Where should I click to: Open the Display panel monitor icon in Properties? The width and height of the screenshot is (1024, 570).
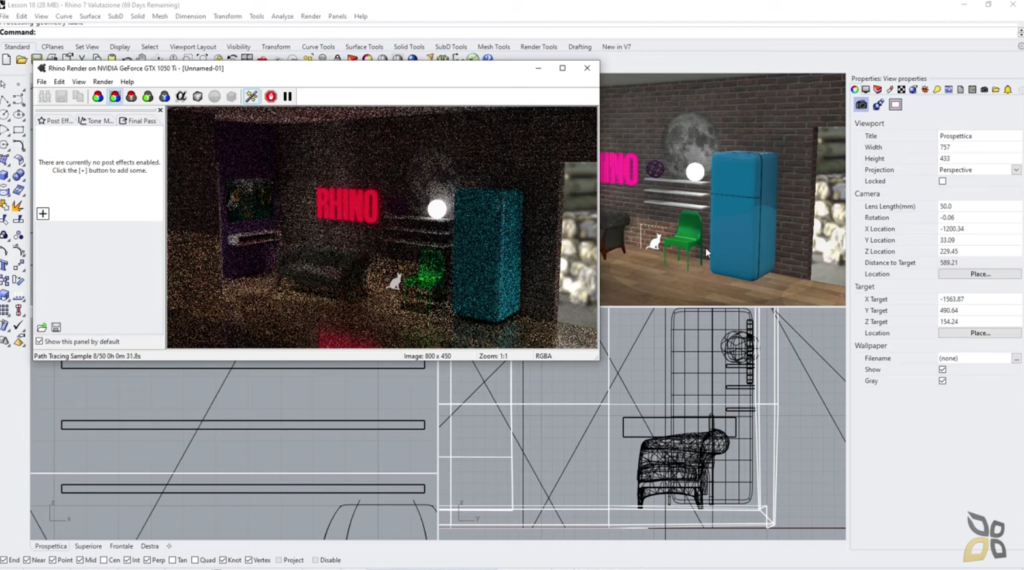point(866,89)
